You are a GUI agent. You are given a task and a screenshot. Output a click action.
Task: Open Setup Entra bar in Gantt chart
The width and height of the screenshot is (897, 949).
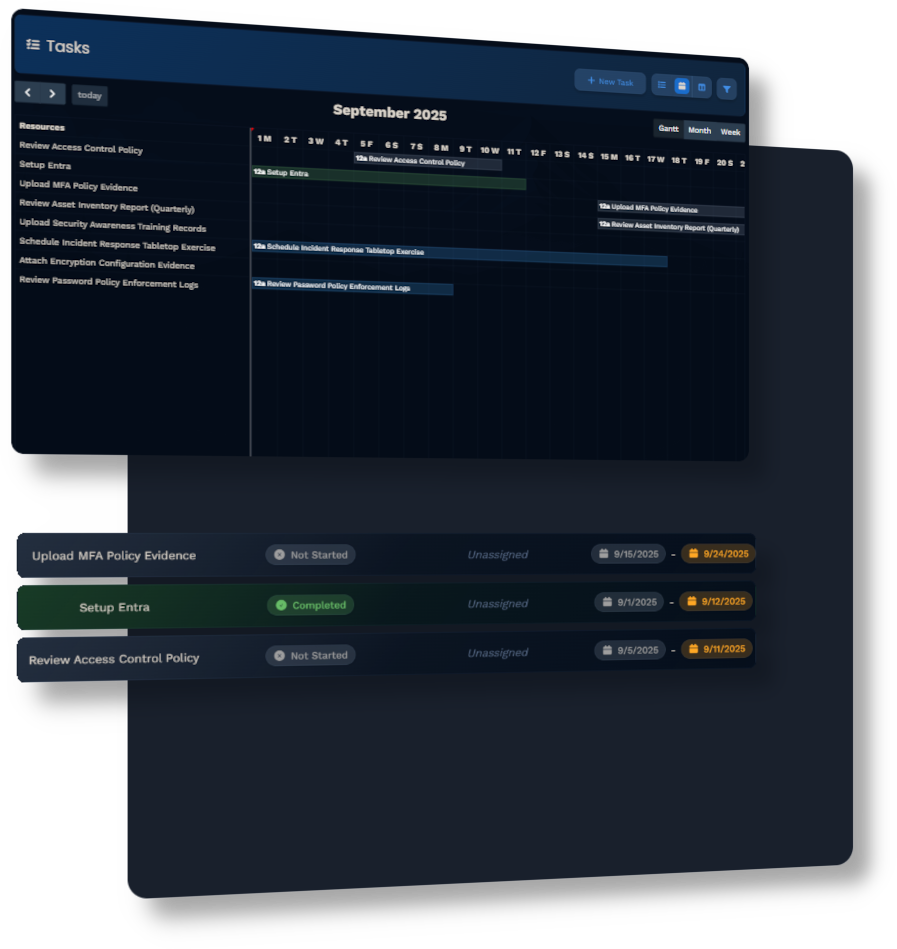[x=389, y=177]
